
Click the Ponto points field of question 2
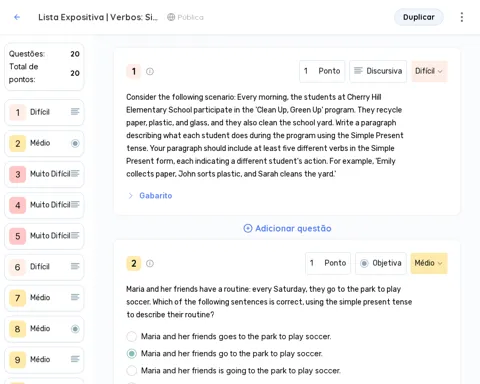click(328, 263)
